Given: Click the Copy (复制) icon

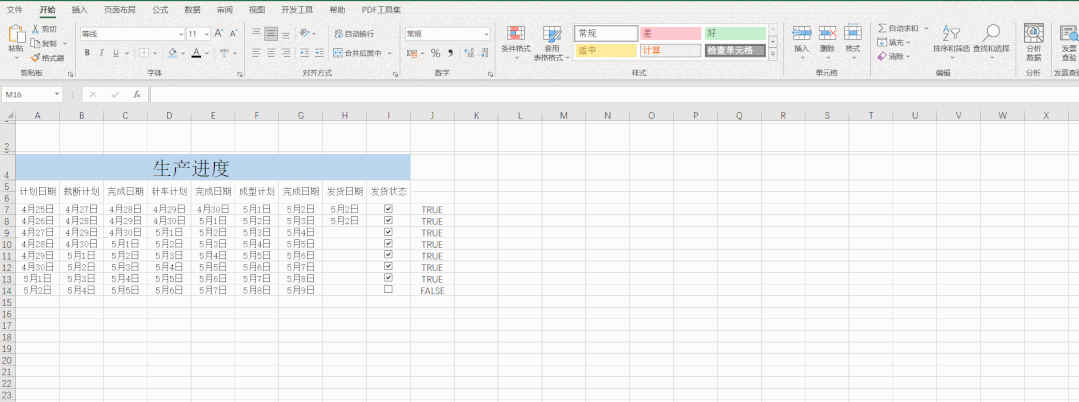Looking at the screenshot, I should click(x=36, y=43).
